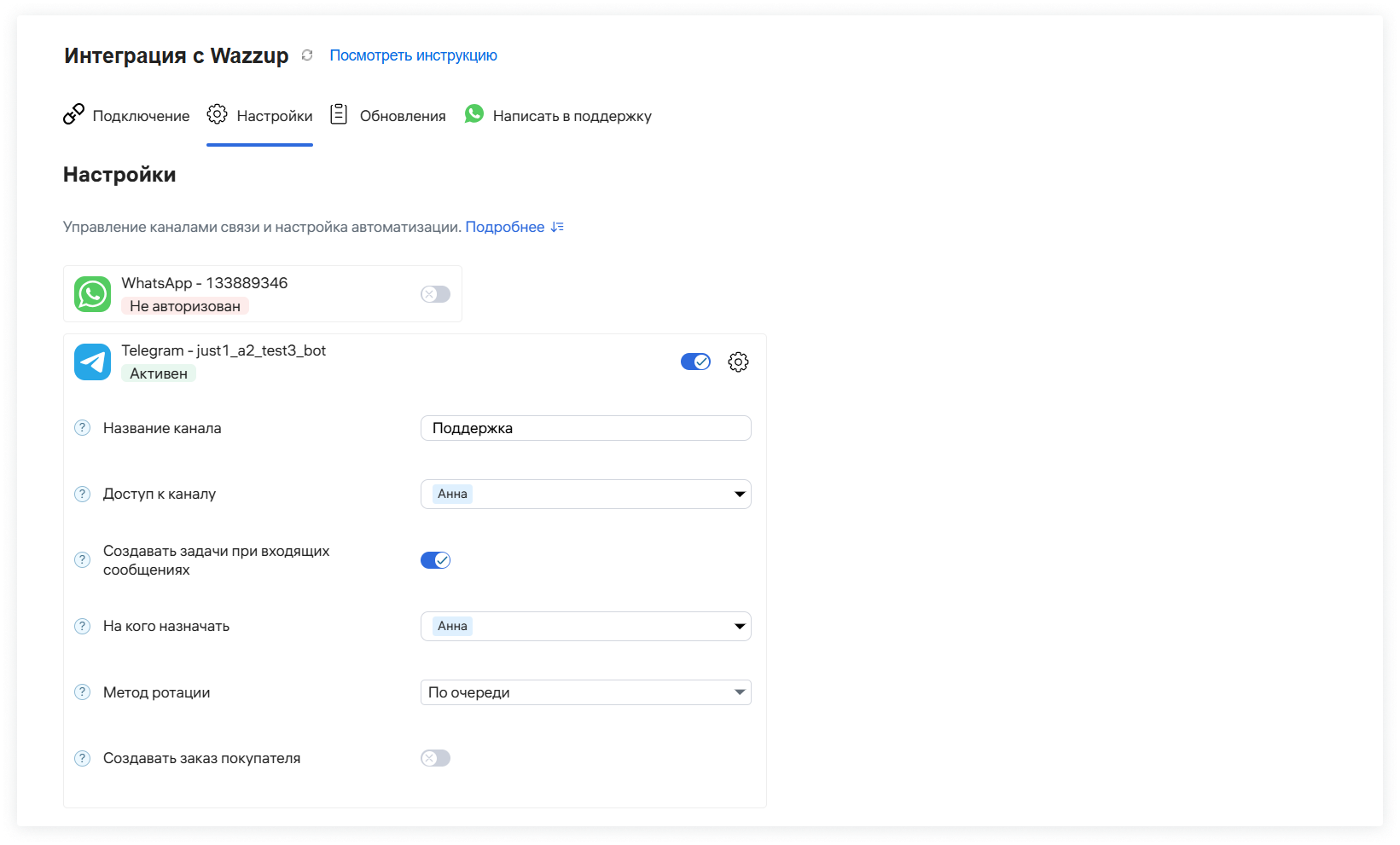This screenshot has height=845, width=1400.
Task: Click Написать в поддержку
Action: coord(572,116)
